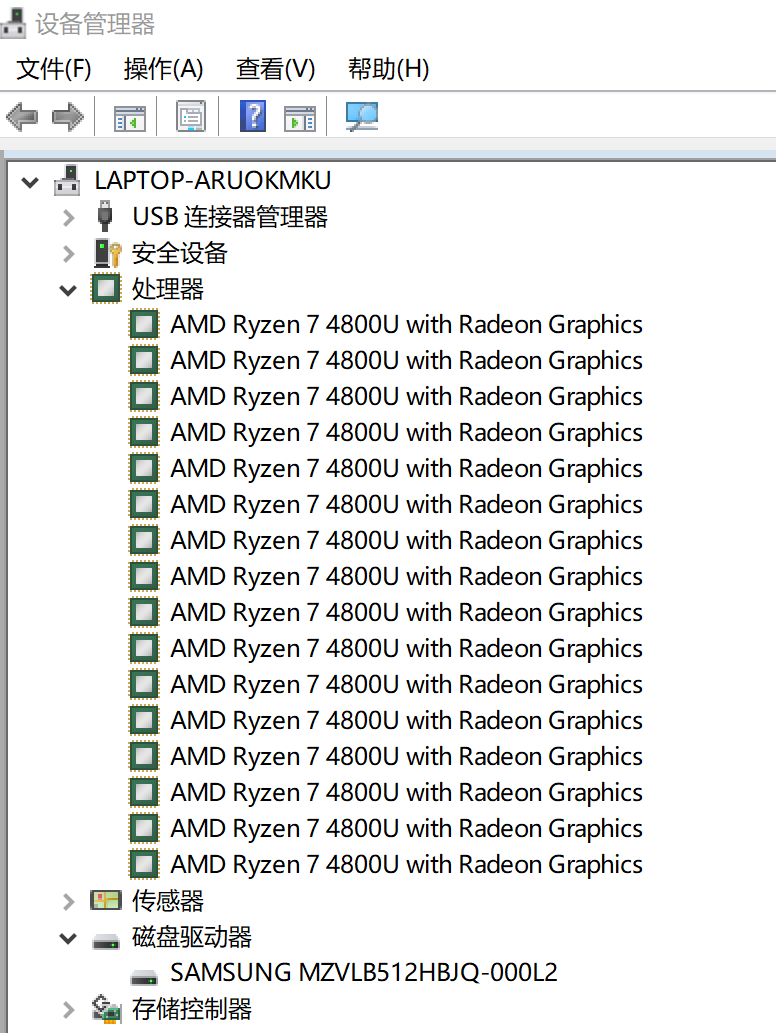
Task: Click the 存储控制器 category icon
Action: tap(107, 1008)
